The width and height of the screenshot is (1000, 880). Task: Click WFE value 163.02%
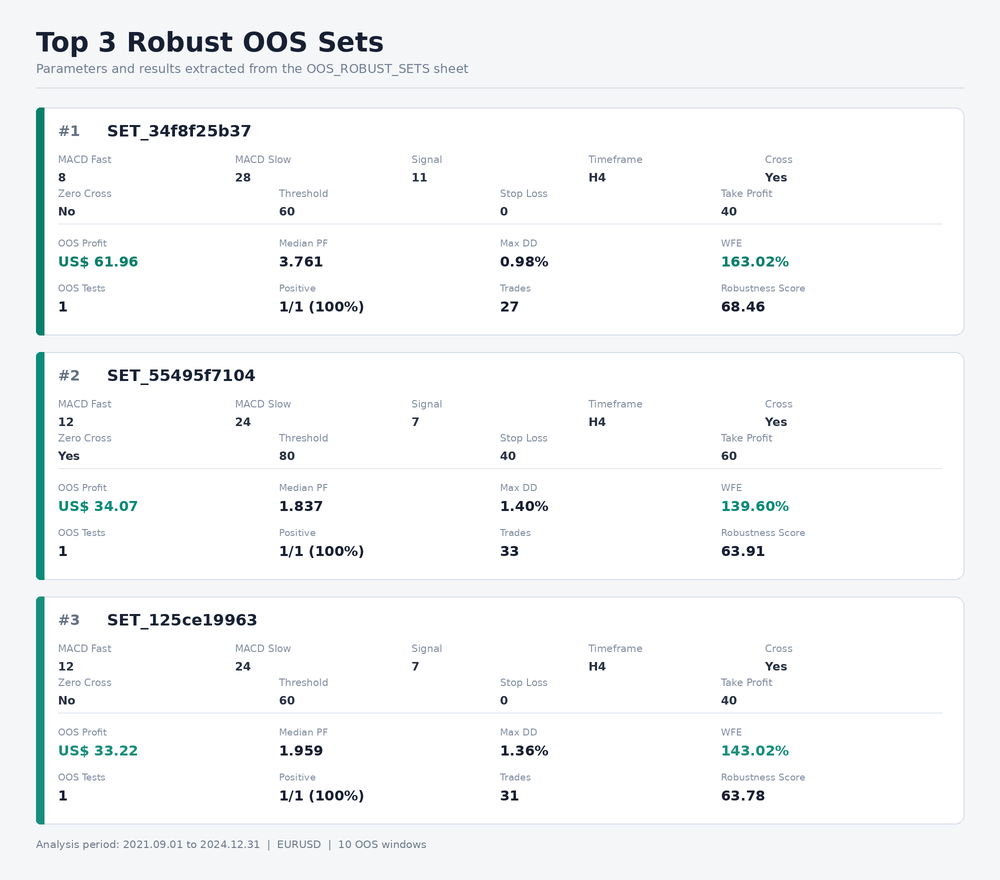tap(755, 262)
